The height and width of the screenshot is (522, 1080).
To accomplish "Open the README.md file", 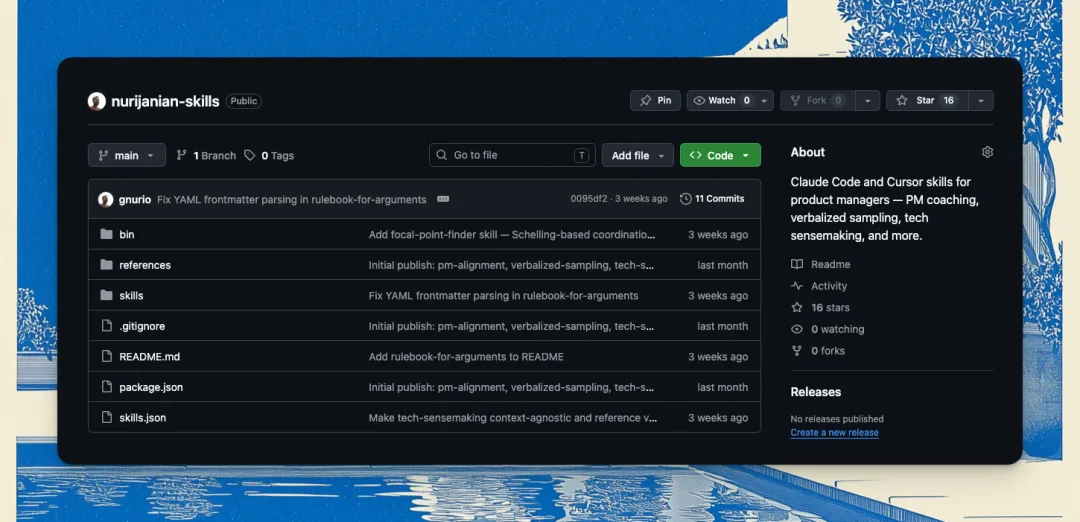I will [149, 356].
